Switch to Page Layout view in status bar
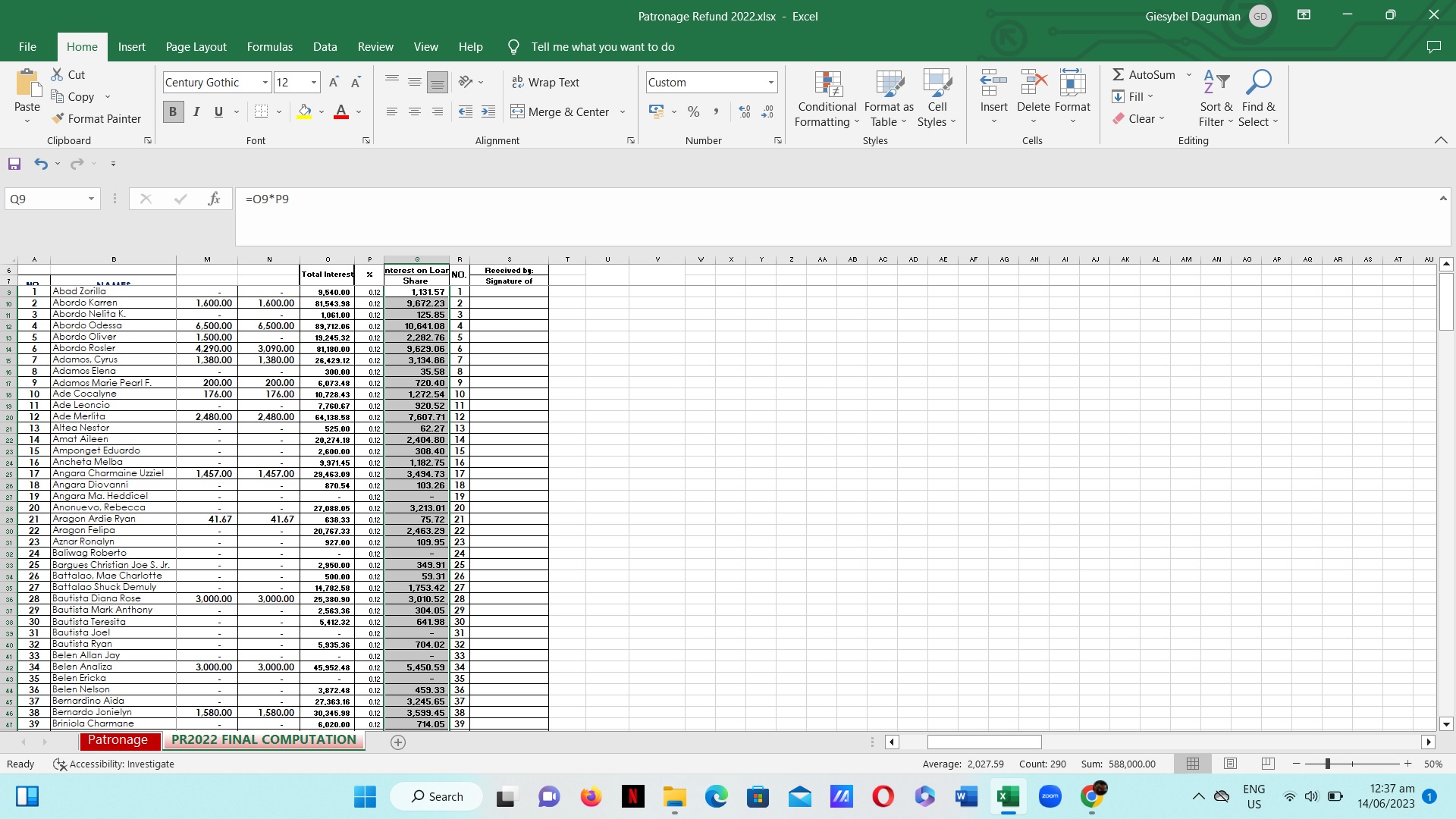Screen dimensions: 1456x819 point(1230,764)
